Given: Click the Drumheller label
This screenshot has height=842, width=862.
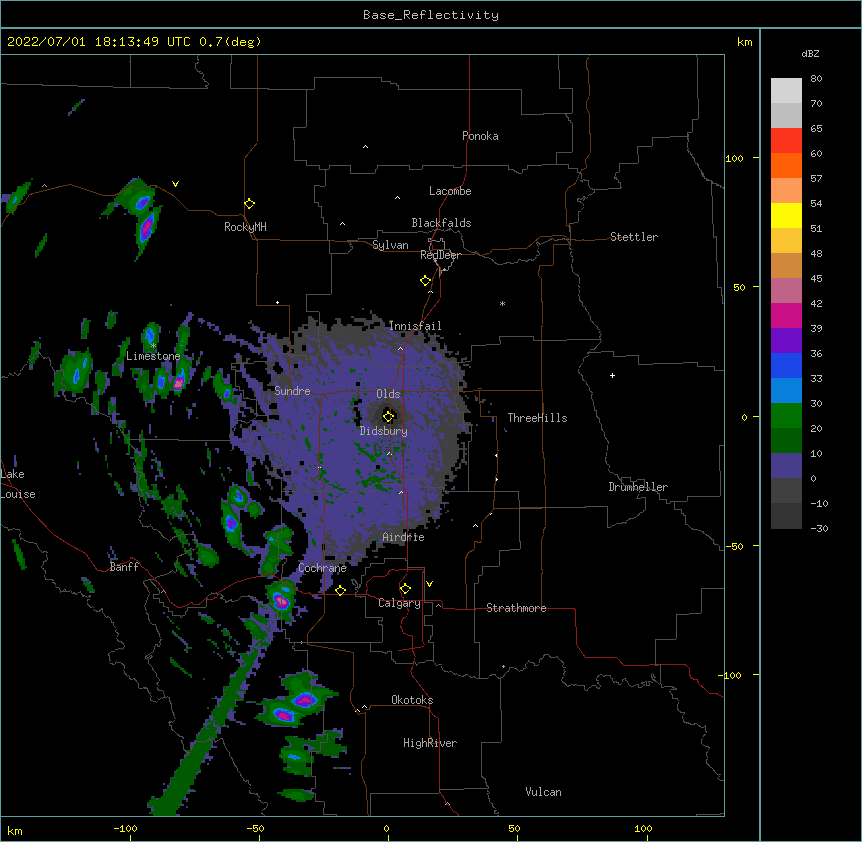Looking at the screenshot, I should 638,487.
